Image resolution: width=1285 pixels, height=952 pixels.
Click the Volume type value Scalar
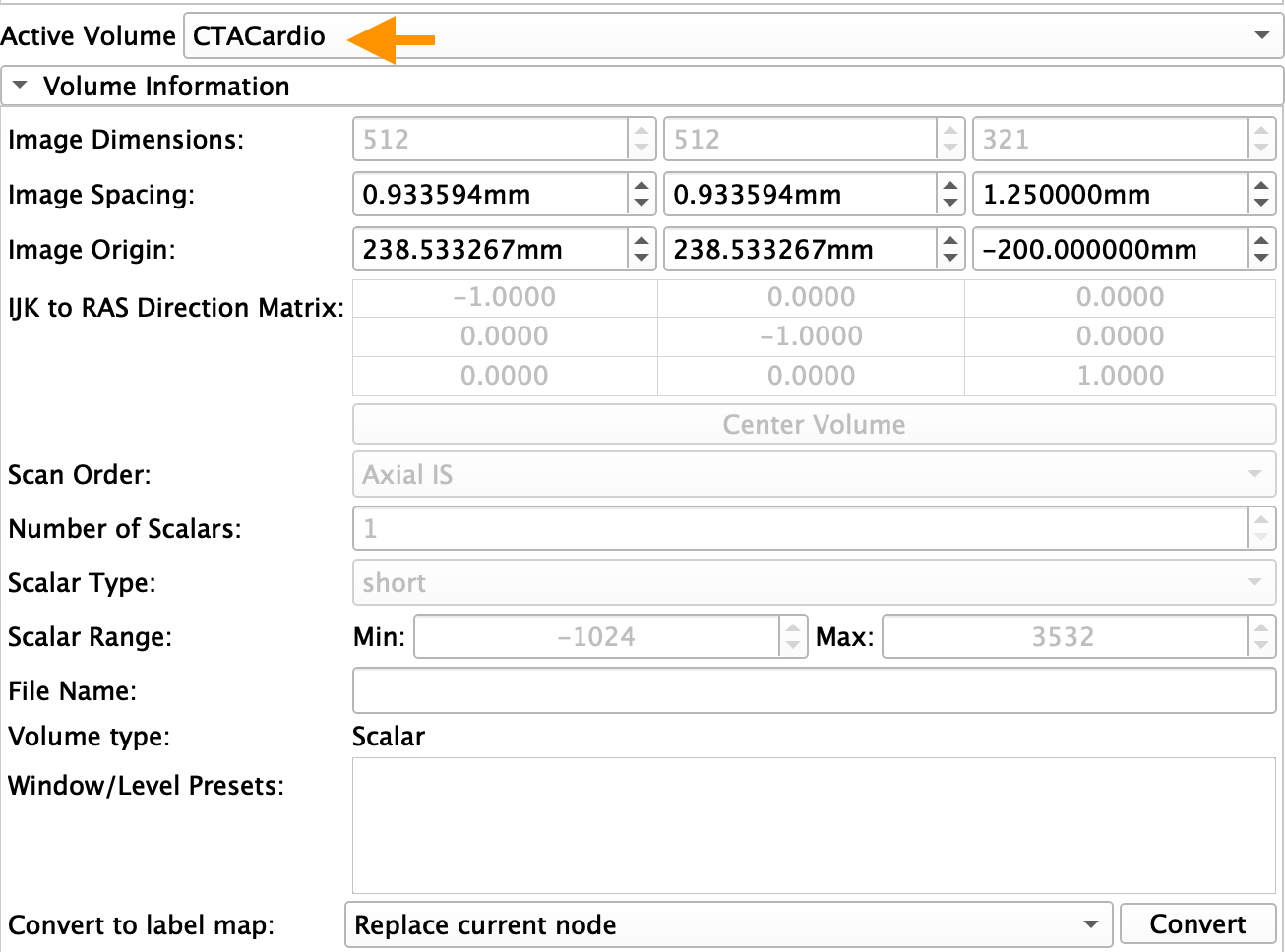(x=389, y=737)
